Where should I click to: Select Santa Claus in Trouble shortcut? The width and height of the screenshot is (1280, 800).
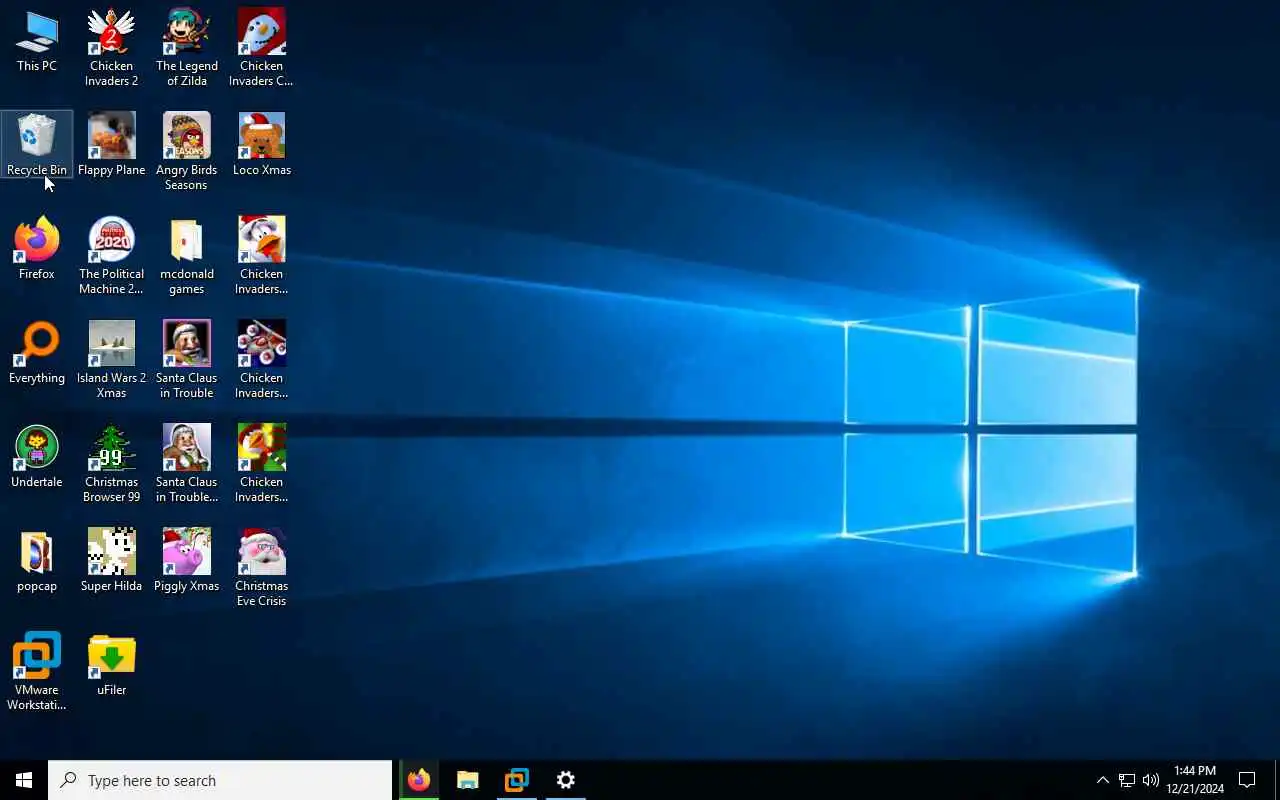point(186,360)
